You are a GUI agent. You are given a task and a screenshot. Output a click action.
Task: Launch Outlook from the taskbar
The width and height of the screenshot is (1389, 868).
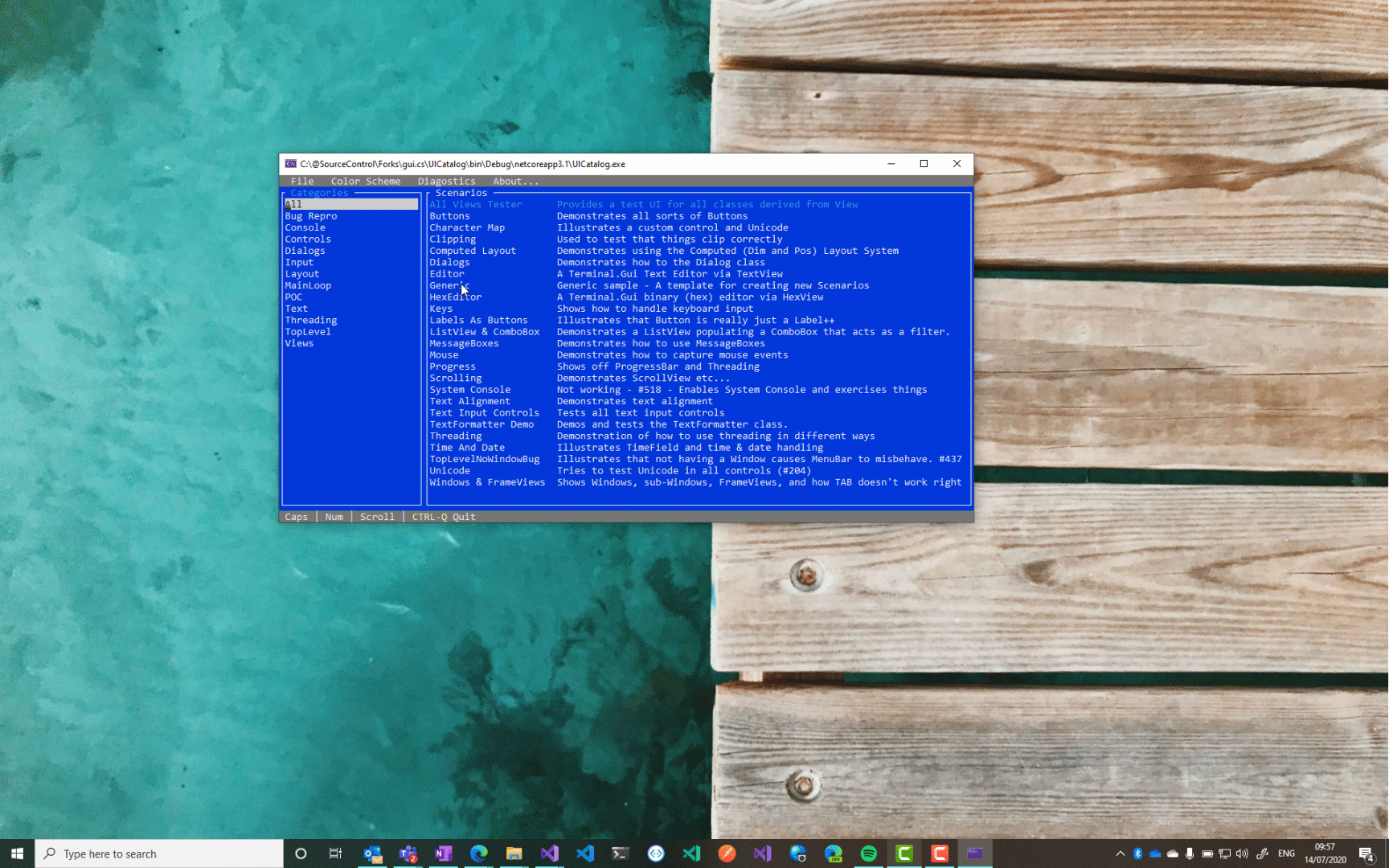click(x=372, y=854)
